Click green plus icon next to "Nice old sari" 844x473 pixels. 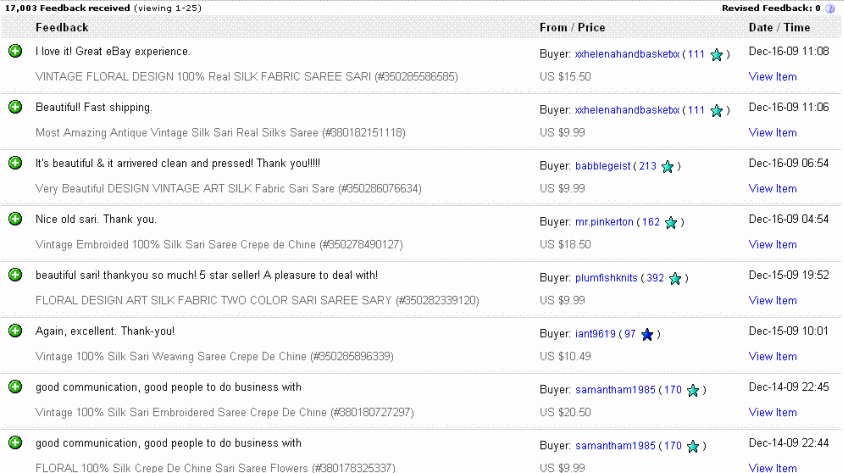(x=15, y=219)
